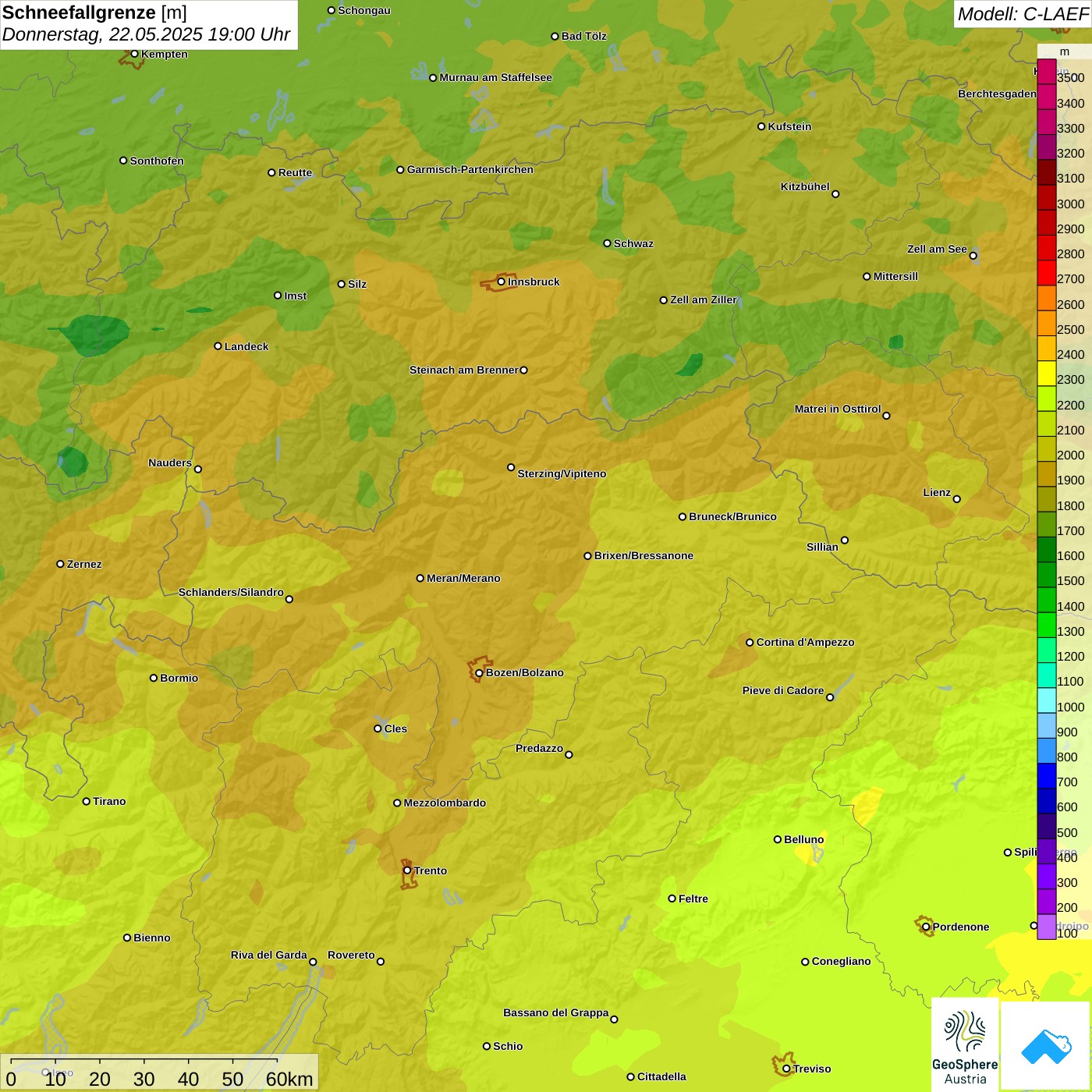This screenshot has width=1092, height=1092.
Task: Click the 'Bad Tölz' label
Action: (x=584, y=36)
